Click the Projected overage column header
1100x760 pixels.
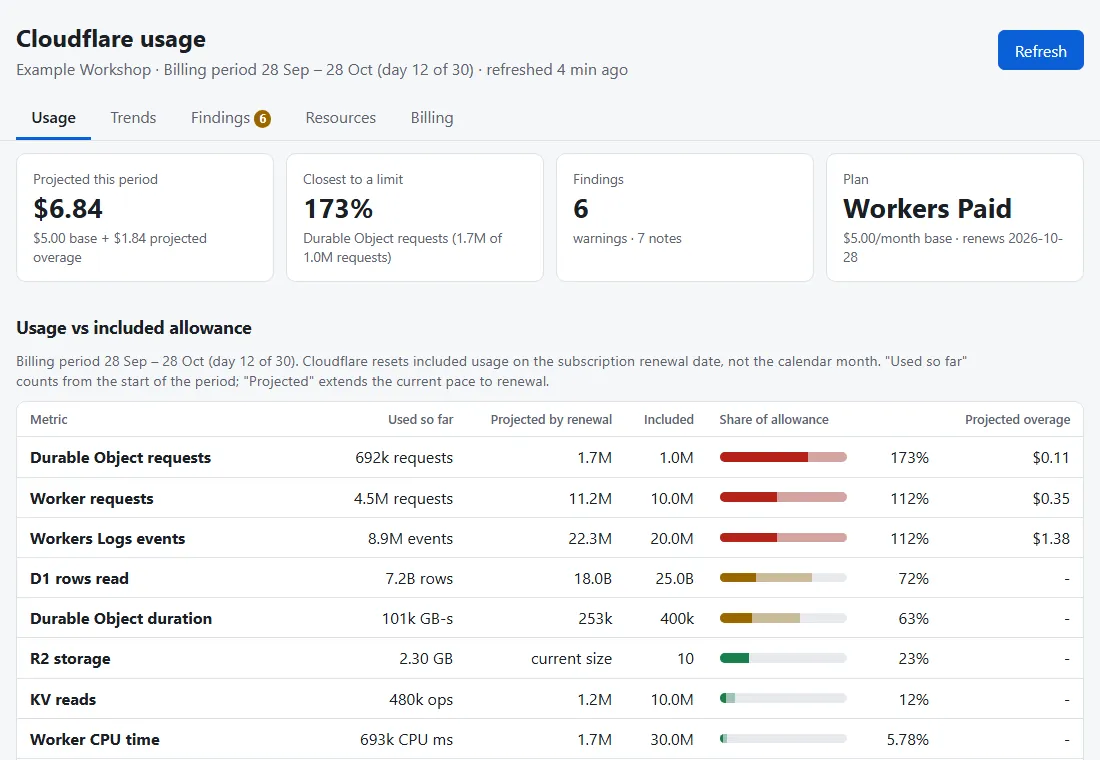(1017, 420)
